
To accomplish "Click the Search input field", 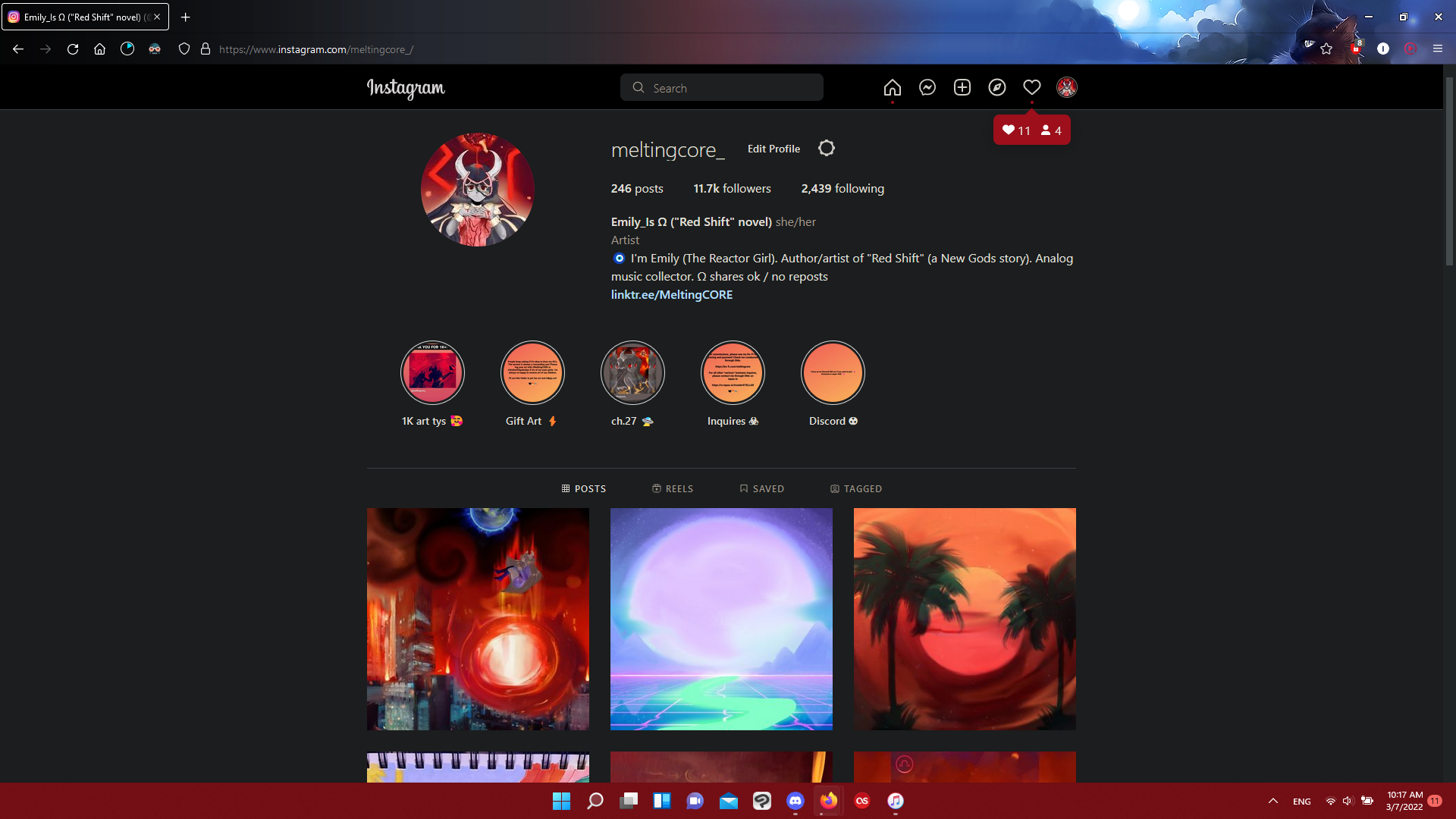I will click(x=721, y=88).
